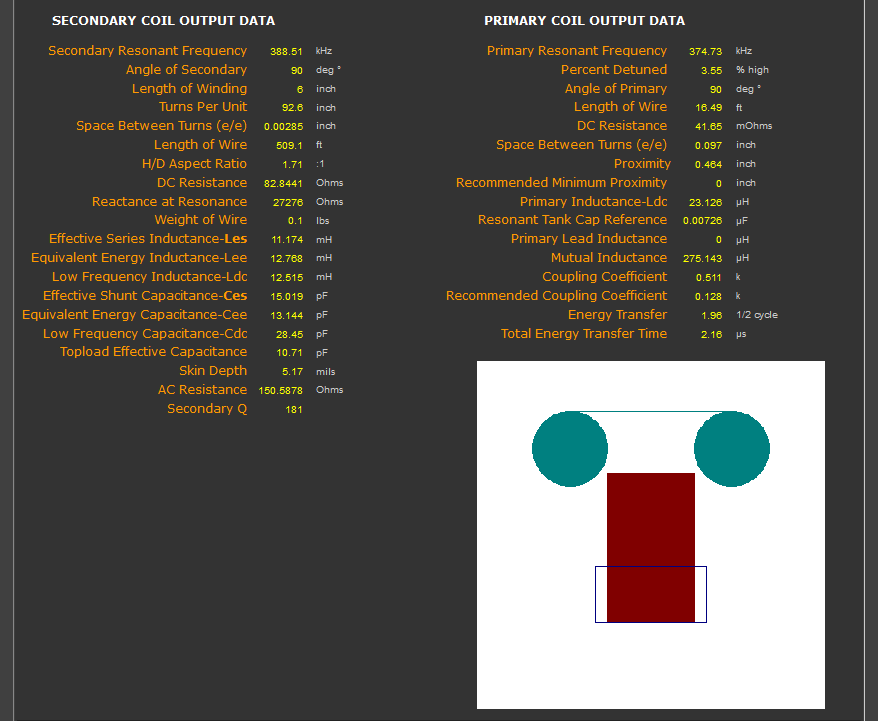Select Effective Shunt Capacitance-Ces value 15.019
The height and width of the screenshot is (721, 878).
[287, 297]
